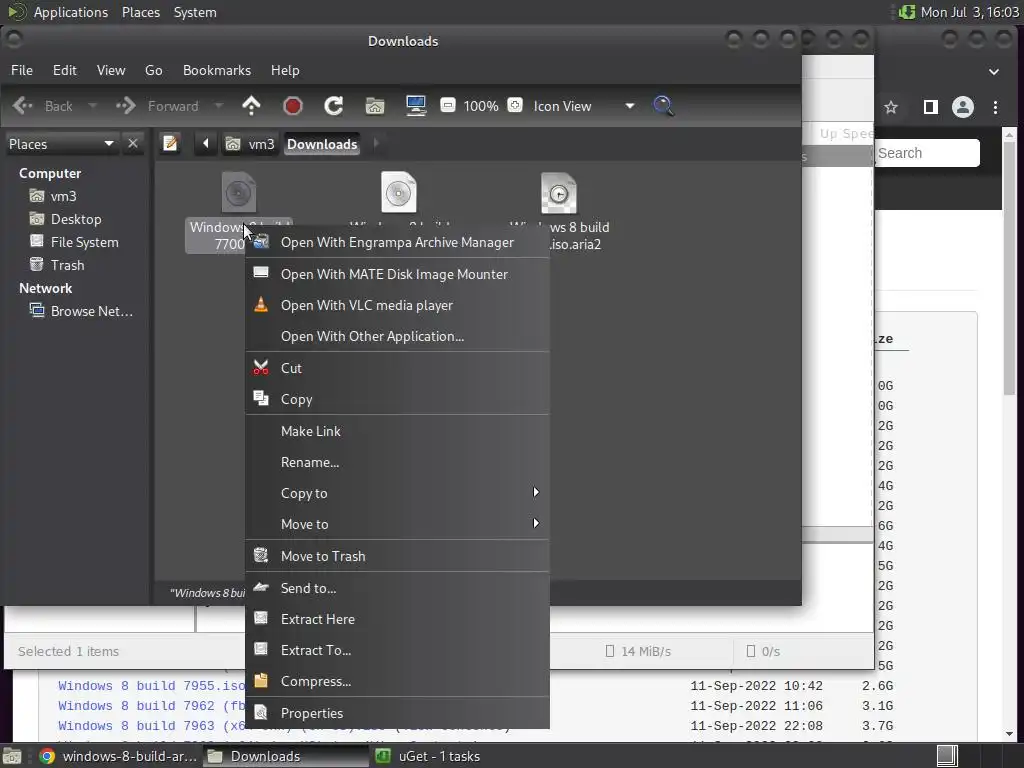Image resolution: width=1024 pixels, height=768 pixels.
Task: Select File System in the Places sidebar
Action: coord(74,242)
